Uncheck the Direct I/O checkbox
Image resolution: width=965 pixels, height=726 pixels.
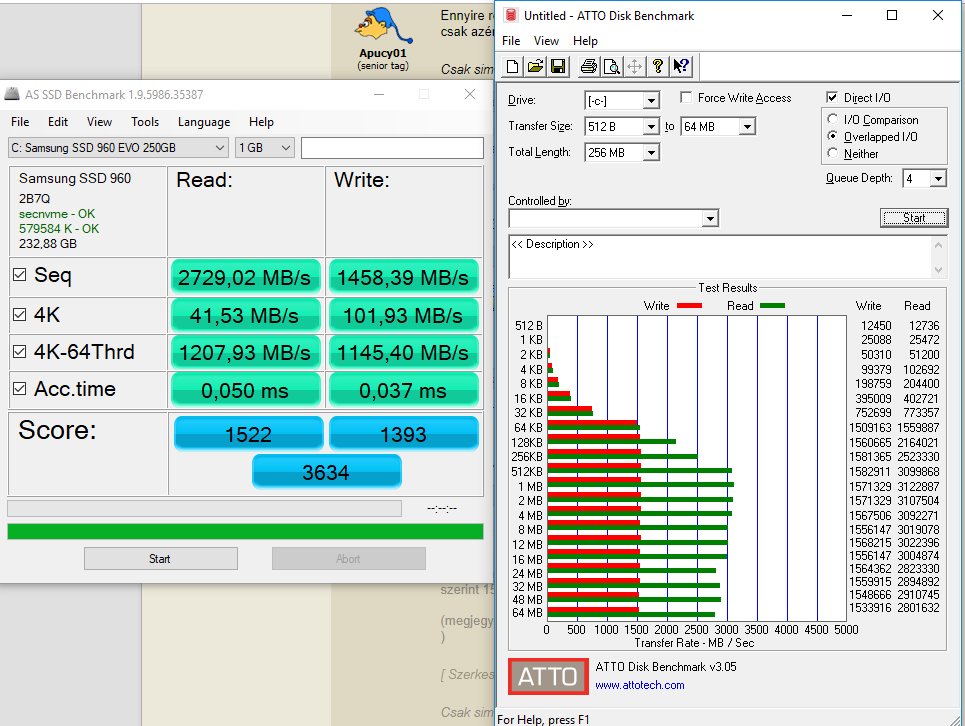point(832,97)
